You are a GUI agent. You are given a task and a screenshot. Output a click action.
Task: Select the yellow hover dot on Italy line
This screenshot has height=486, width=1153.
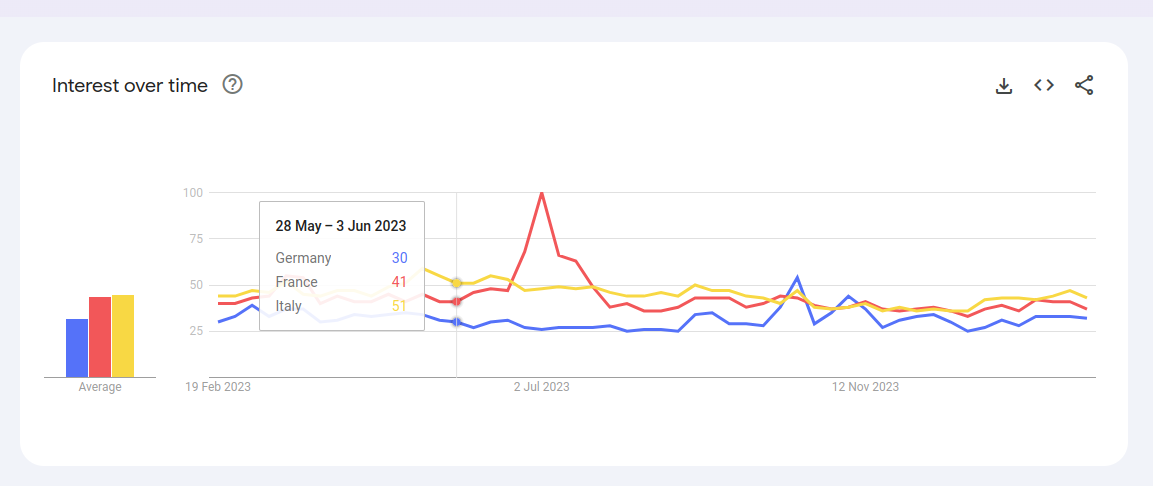coord(457,283)
